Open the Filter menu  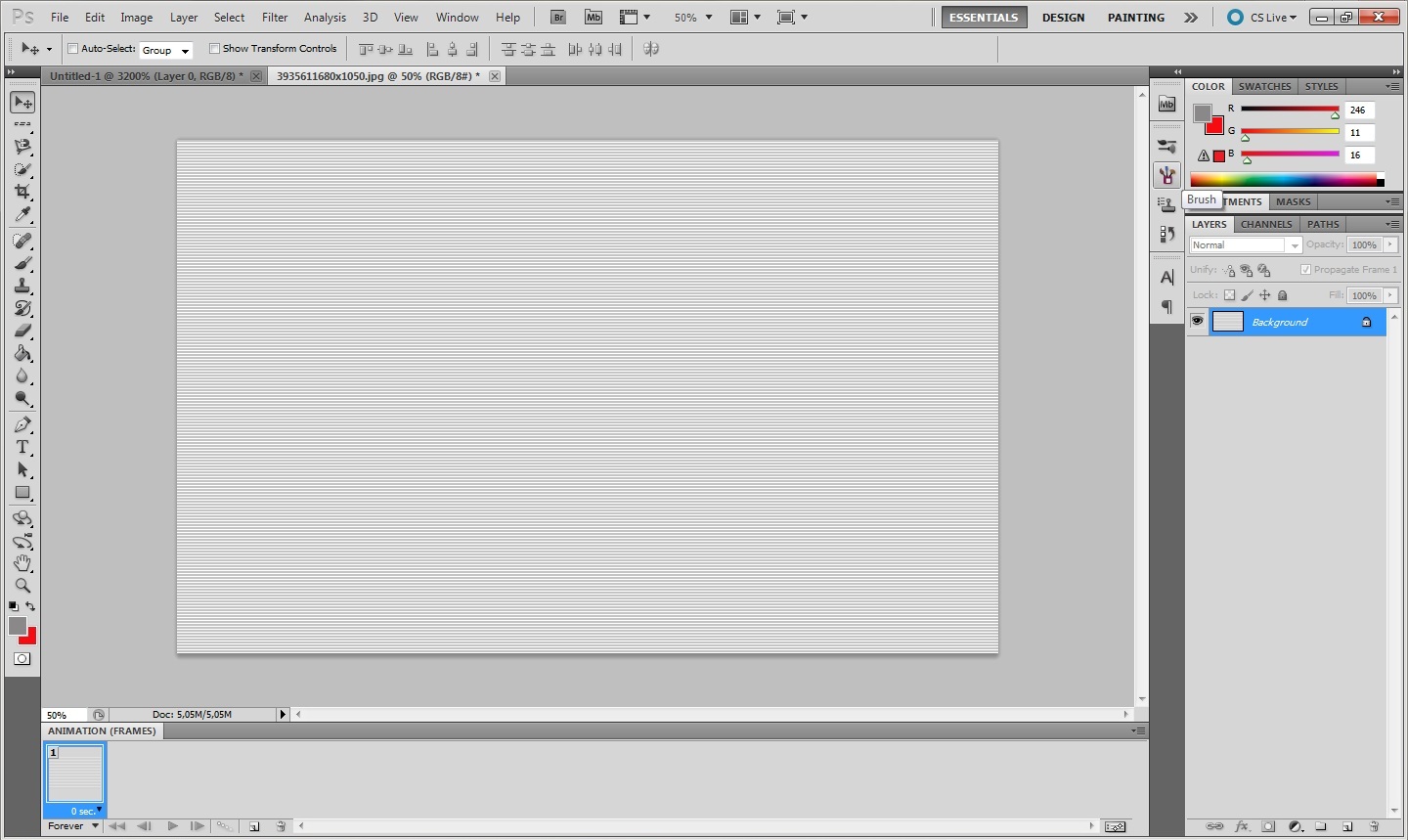point(275,18)
